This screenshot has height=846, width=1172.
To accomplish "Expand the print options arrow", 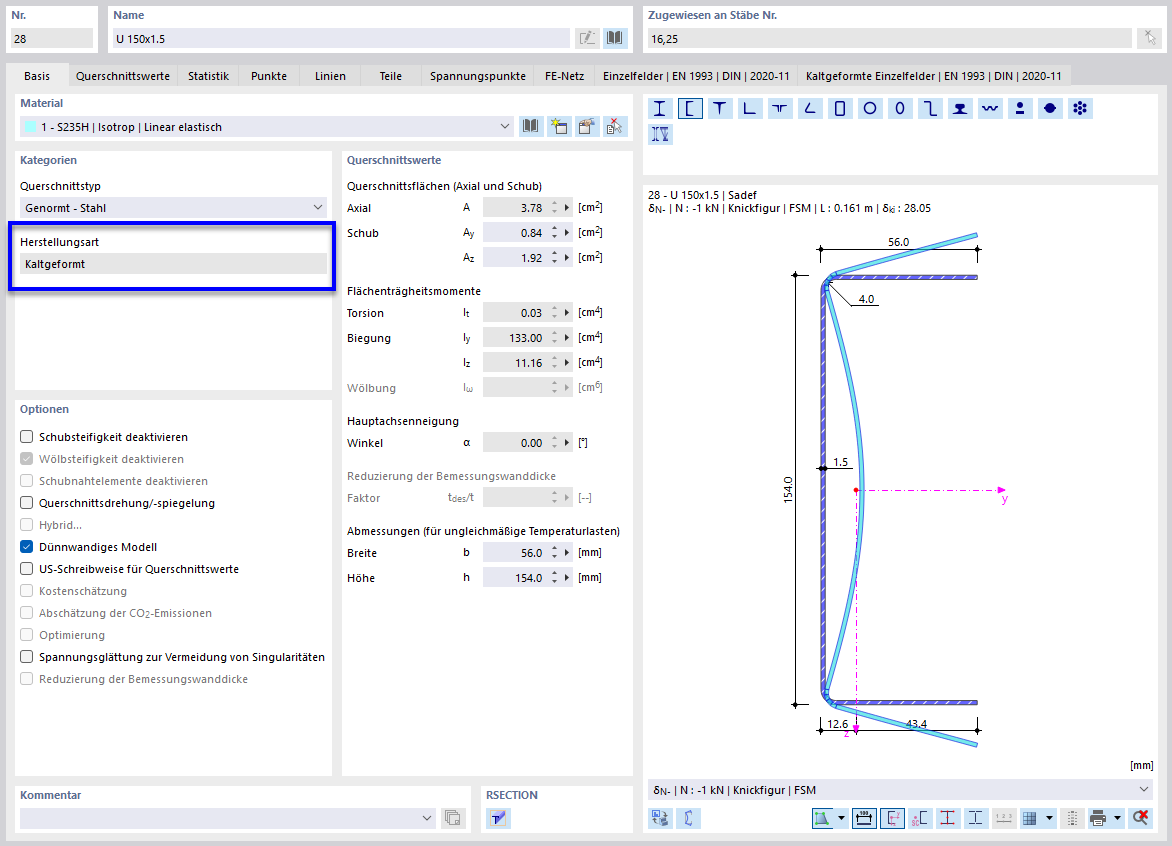I will pyautogui.click(x=1117, y=818).
